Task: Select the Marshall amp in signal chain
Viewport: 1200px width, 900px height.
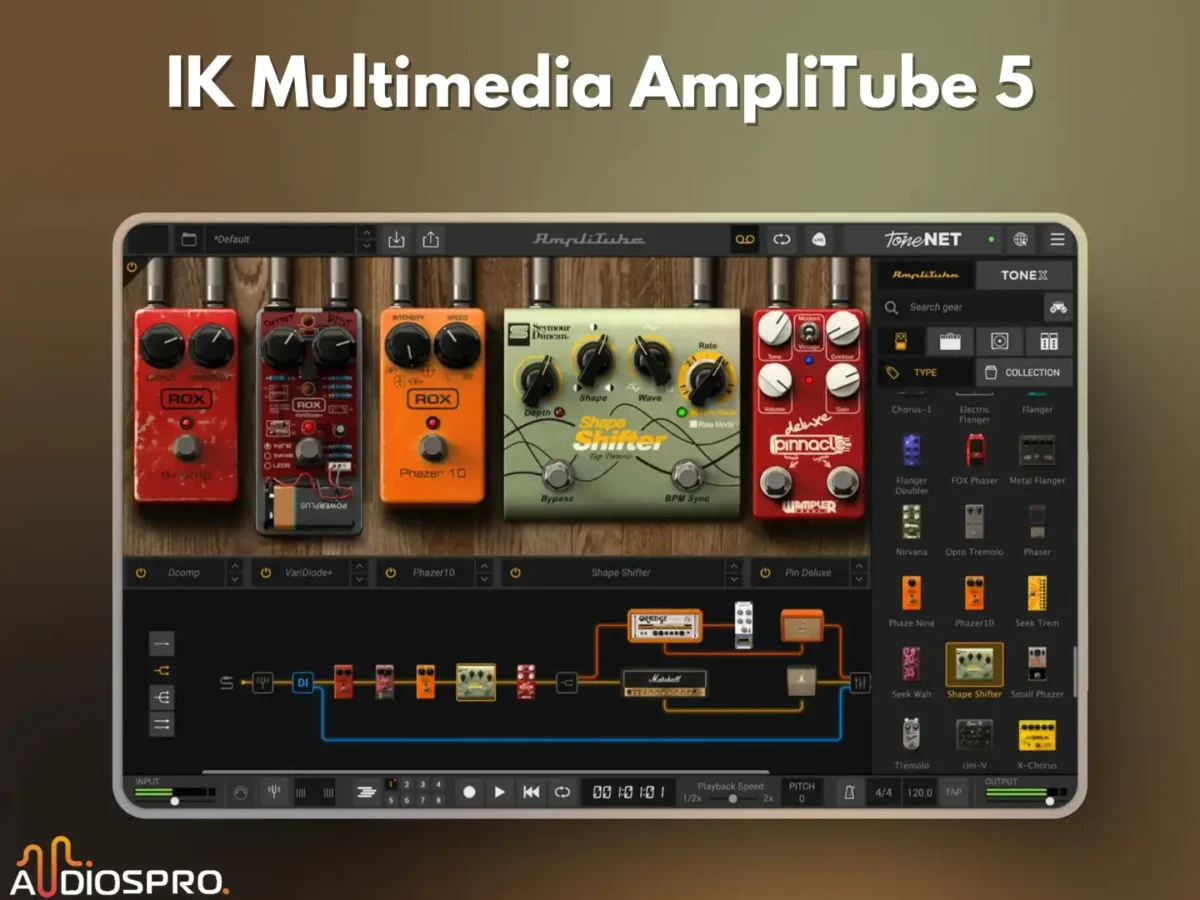Action: tap(664, 683)
